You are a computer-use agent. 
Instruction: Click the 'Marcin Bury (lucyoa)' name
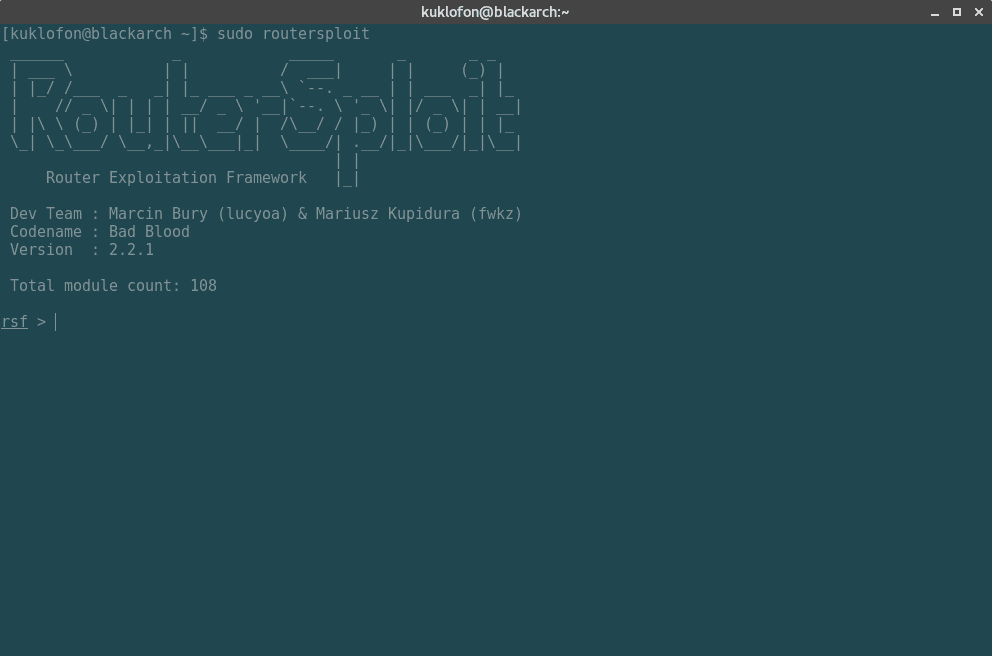tap(198, 214)
